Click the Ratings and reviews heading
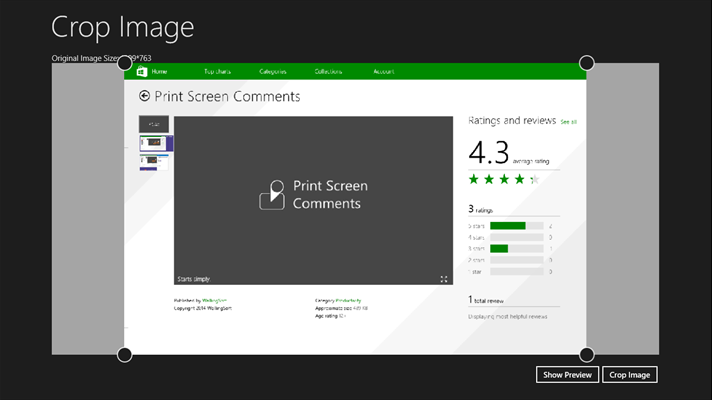This screenshot has height=400, width=712. pyautogui.click(x=512, y=120)
